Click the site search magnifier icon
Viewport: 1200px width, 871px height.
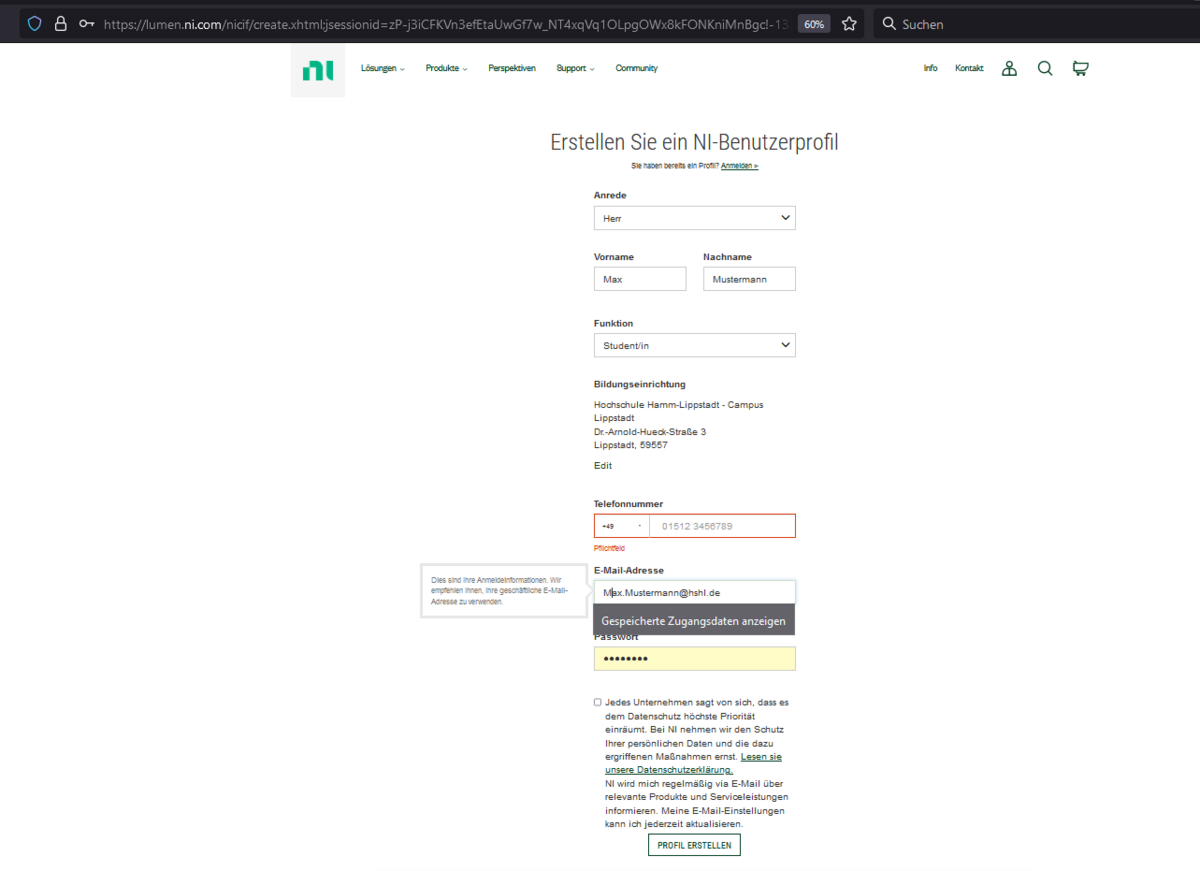click(x=1045, y=69)
